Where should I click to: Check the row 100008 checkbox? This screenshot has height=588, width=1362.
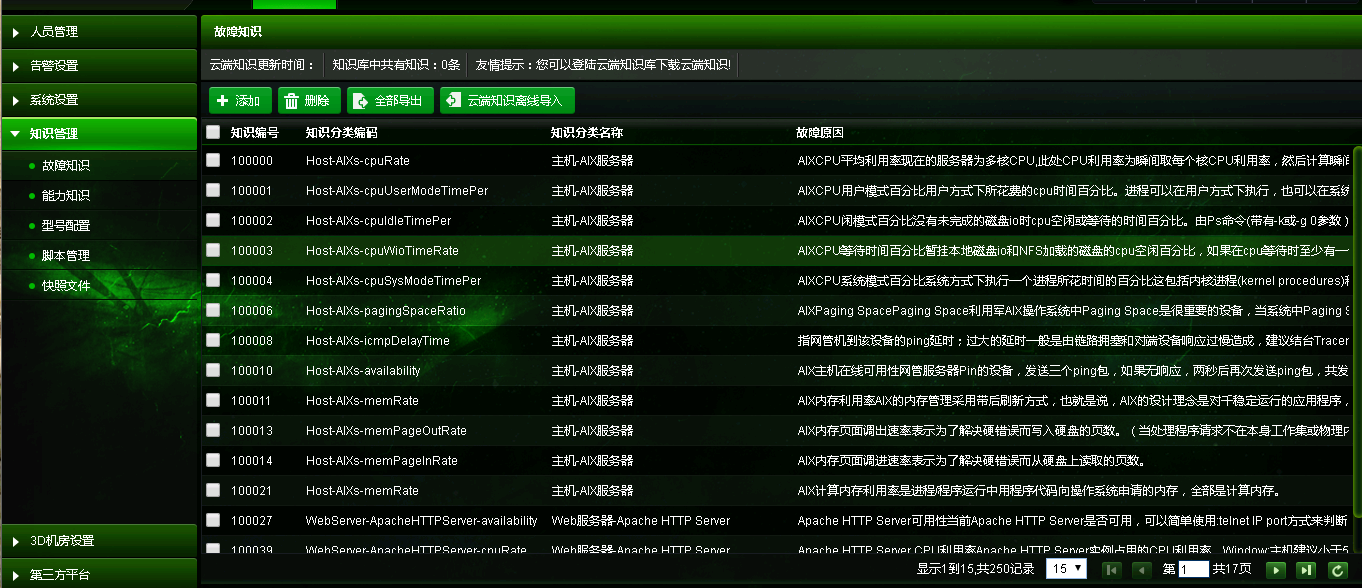point(213,340)
